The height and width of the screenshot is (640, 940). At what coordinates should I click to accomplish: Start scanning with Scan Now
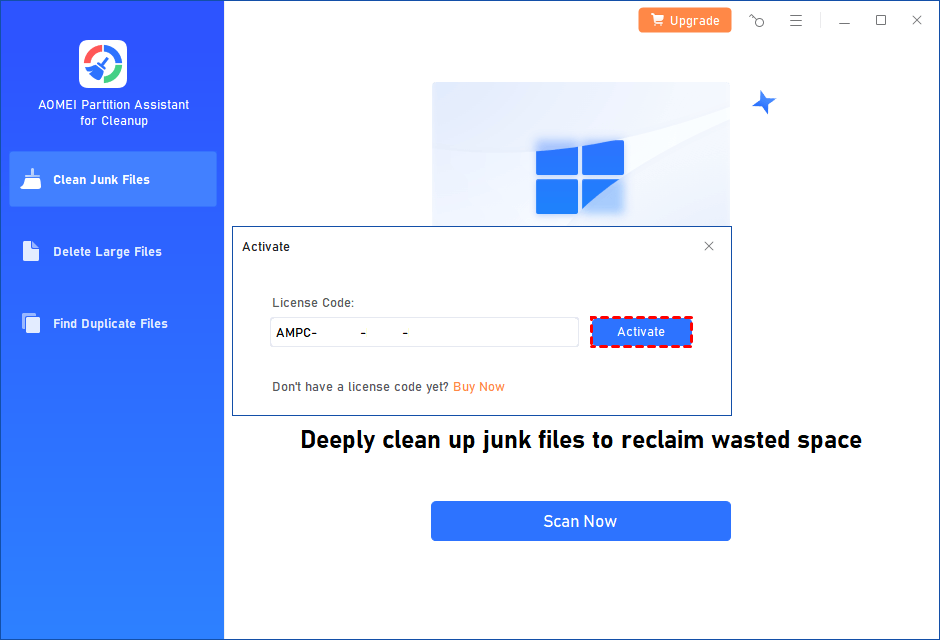[x=580, y=521]
